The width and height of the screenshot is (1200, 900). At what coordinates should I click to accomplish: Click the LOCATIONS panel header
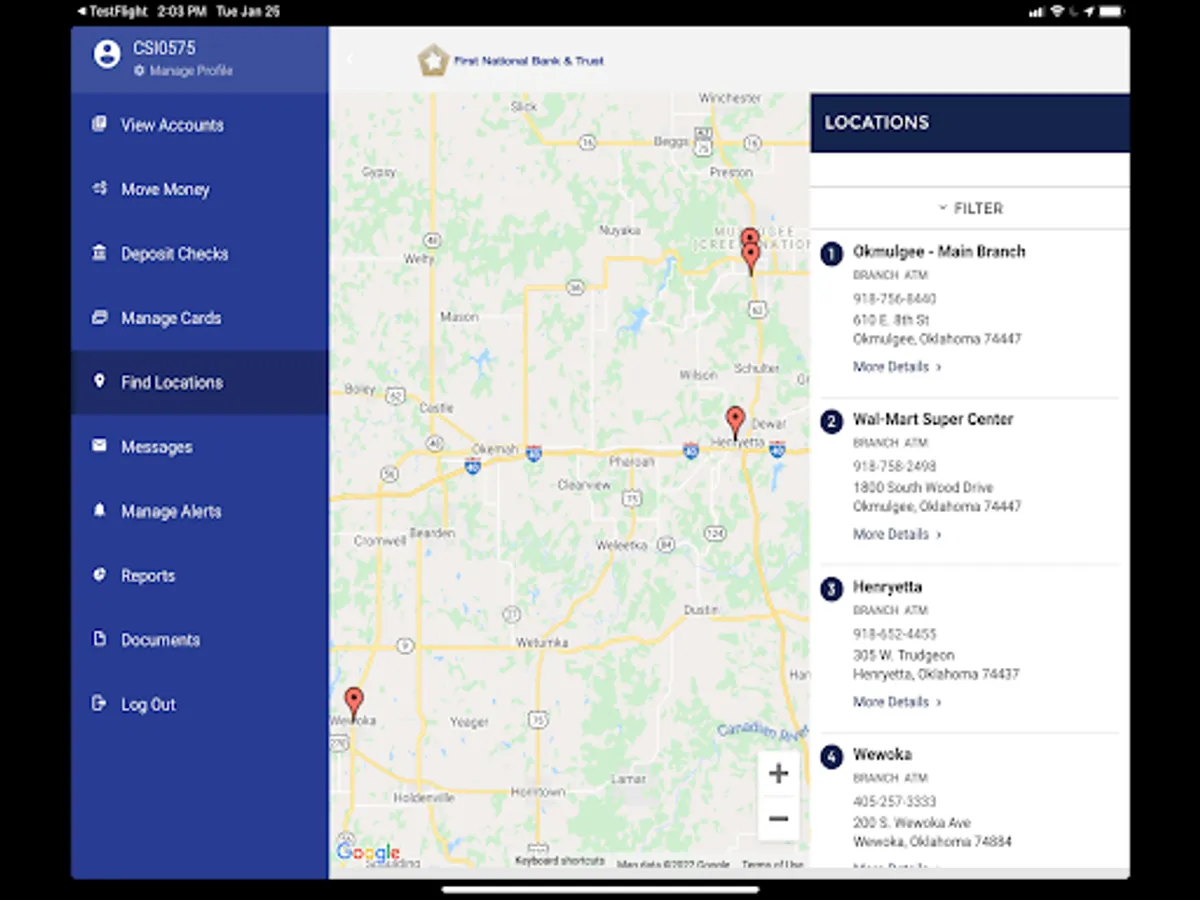point(970,123)
